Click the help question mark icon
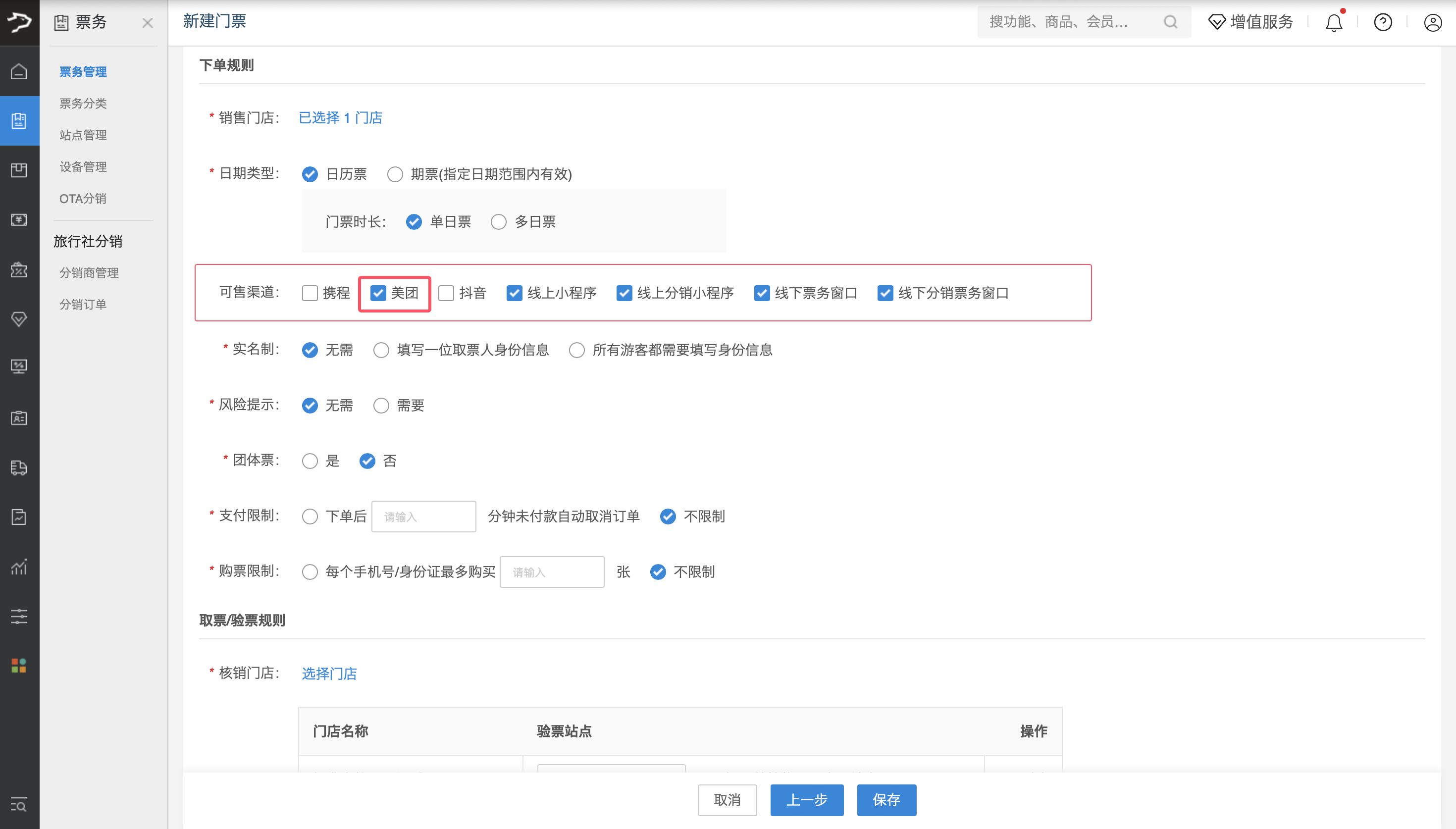 (x=1383, y=22)
